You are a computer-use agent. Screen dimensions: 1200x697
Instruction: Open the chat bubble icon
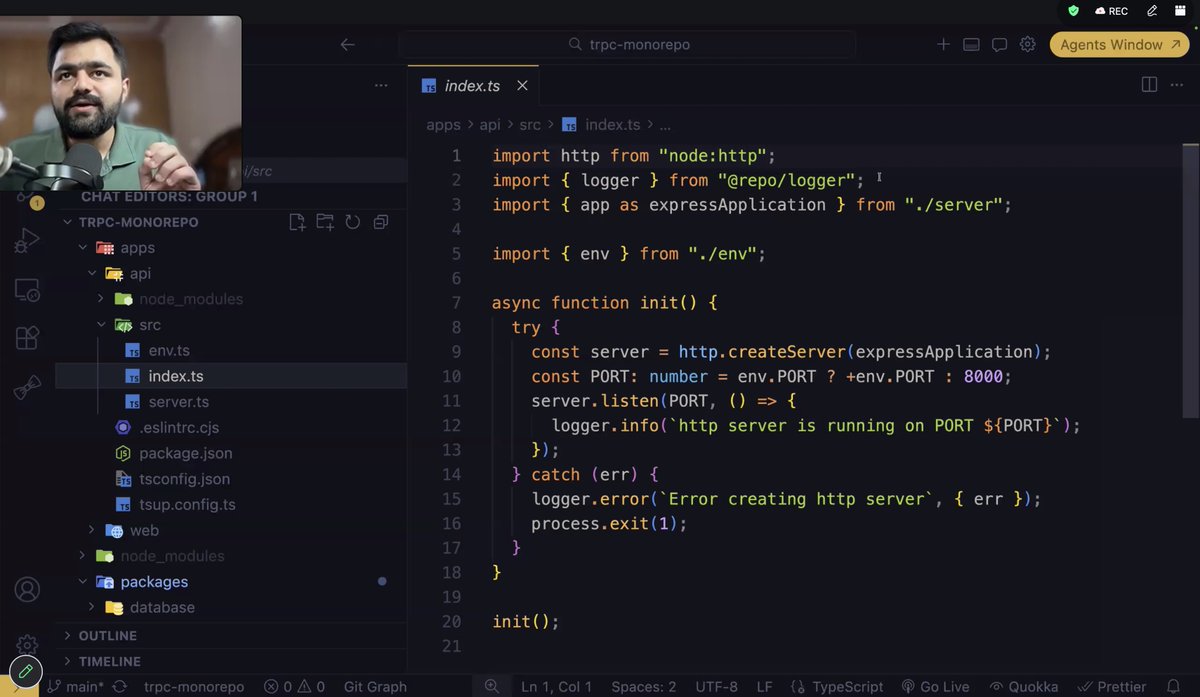[999, 44]
